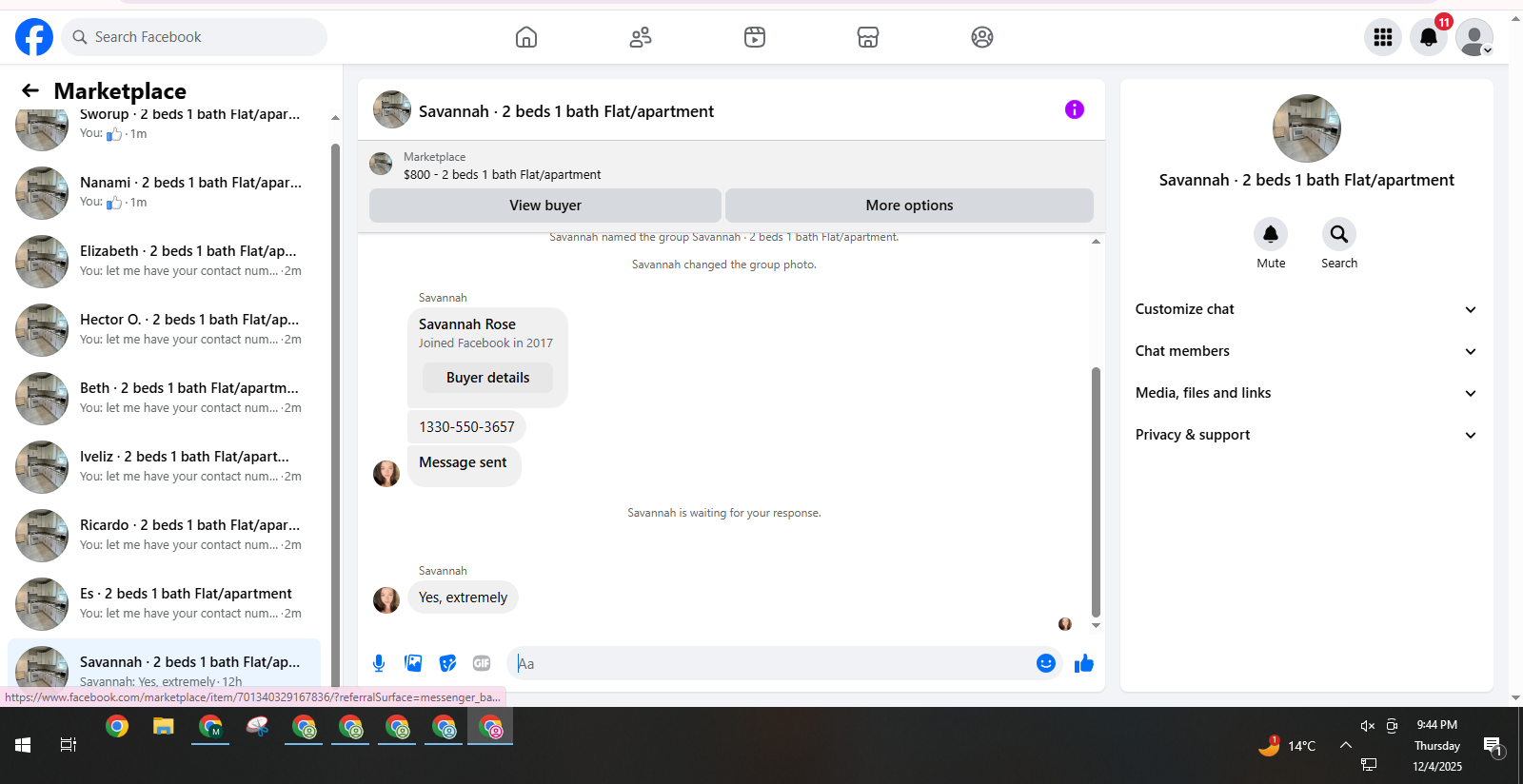Open the weather 14°C taskbar widget
This screenshot has height=784, width=1523.
(1287, 745)
